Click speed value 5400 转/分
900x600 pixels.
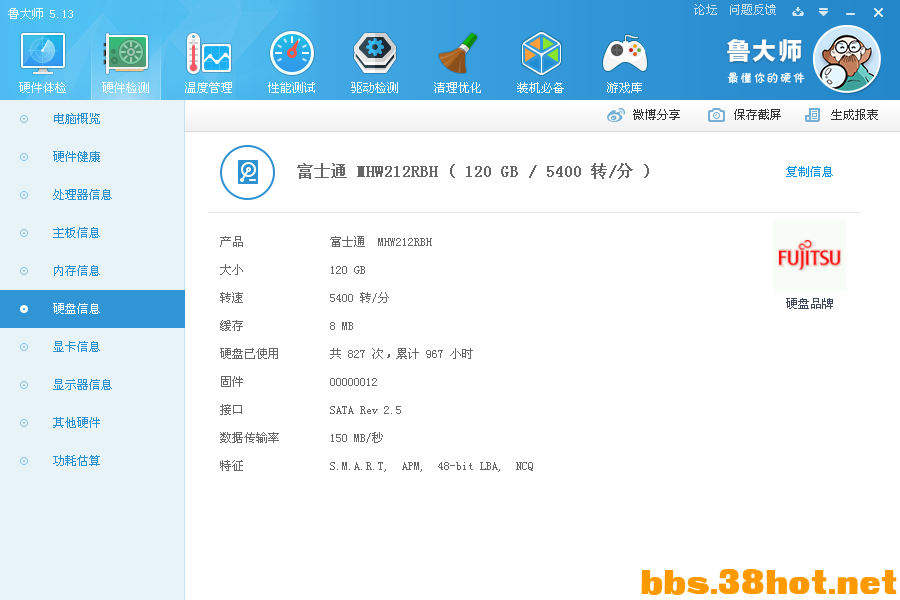[x=359, y=297]
